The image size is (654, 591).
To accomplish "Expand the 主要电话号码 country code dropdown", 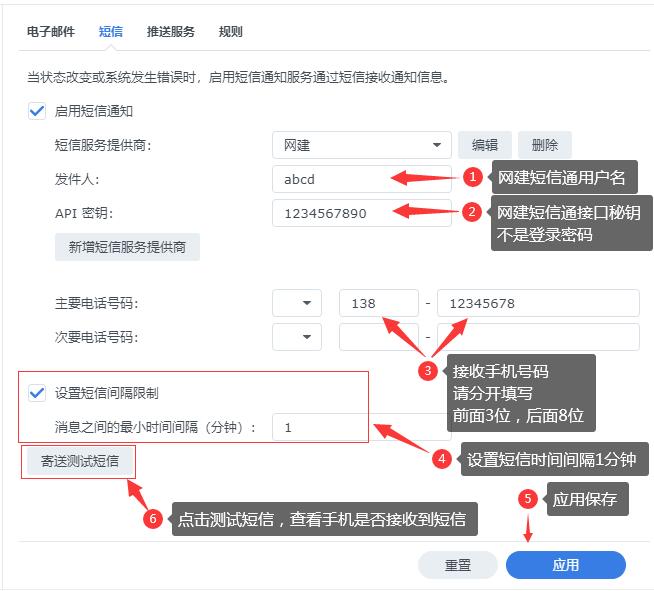I will point(296,303).
